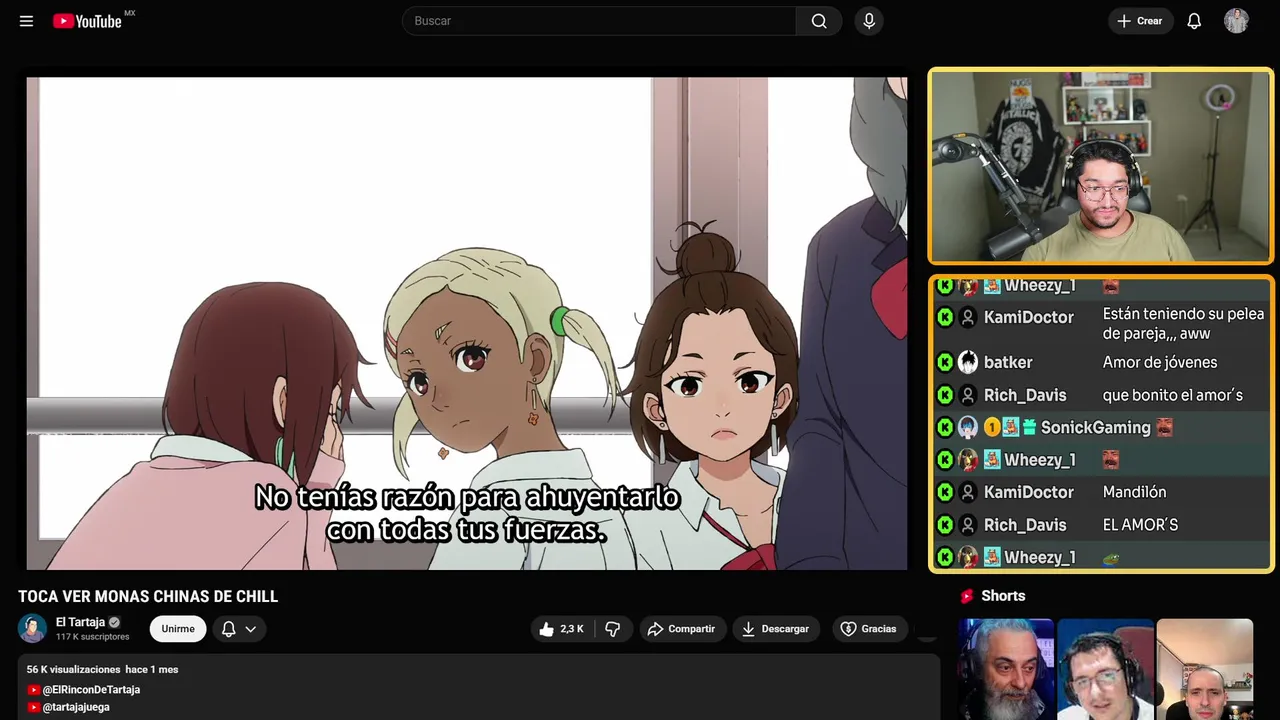Click batker's chat avatar
Screen dimensions: 1280x720
point(968,363)
